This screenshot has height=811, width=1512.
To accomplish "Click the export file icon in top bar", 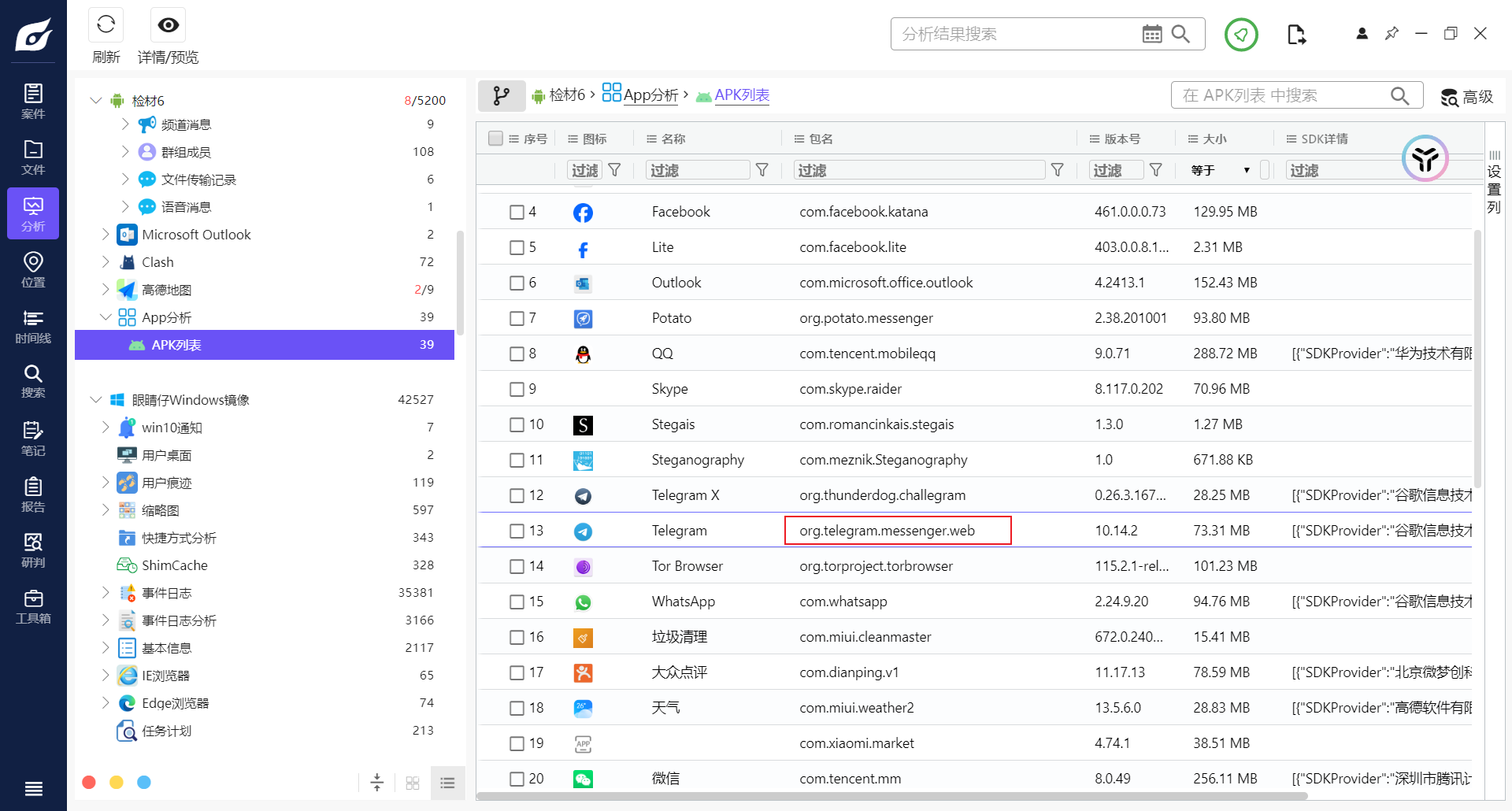I will point(1296,34).
